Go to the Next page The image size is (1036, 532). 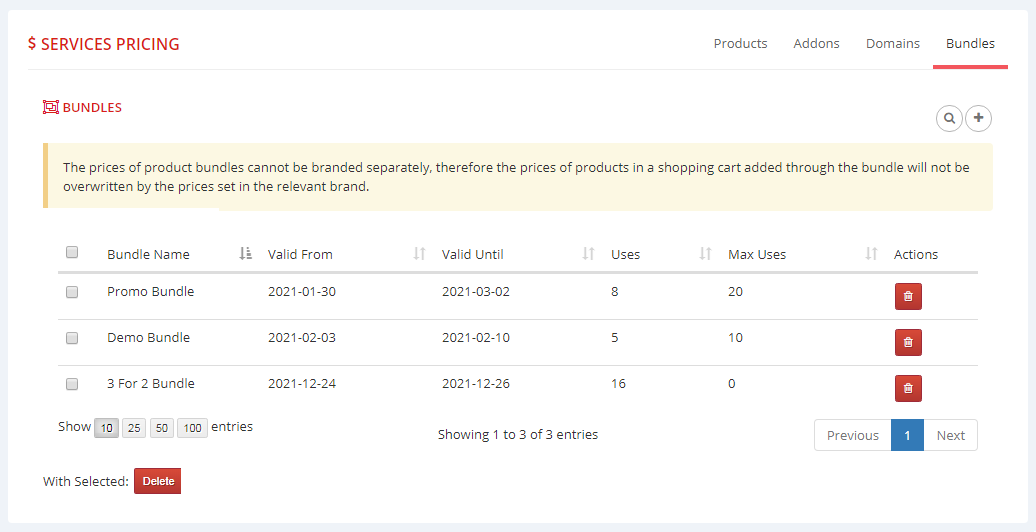click(950, 435)
